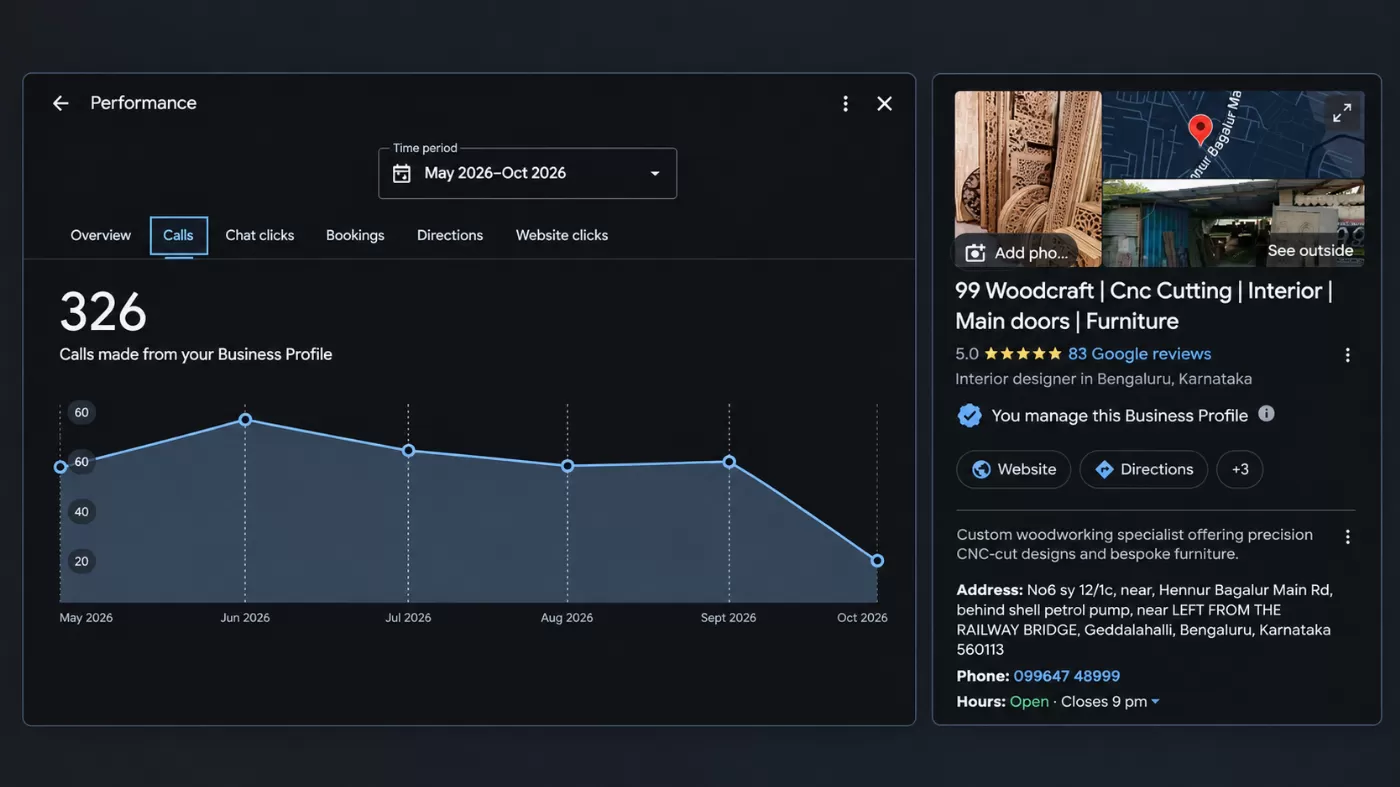Click the Custom woodworking specialist description text
This screenshot has width=1400, height=787.
click(x=1135, y=544)
